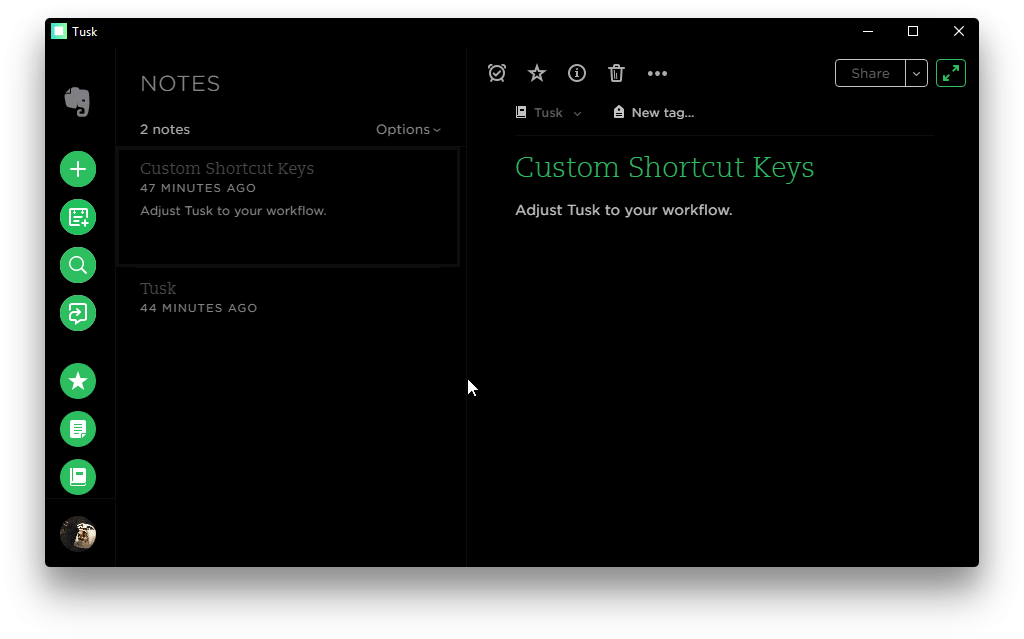Image resolution: width=1024 pixels, height=639 pixels.
Task: Select the Tusk note in list
Action: pos(288,298)
